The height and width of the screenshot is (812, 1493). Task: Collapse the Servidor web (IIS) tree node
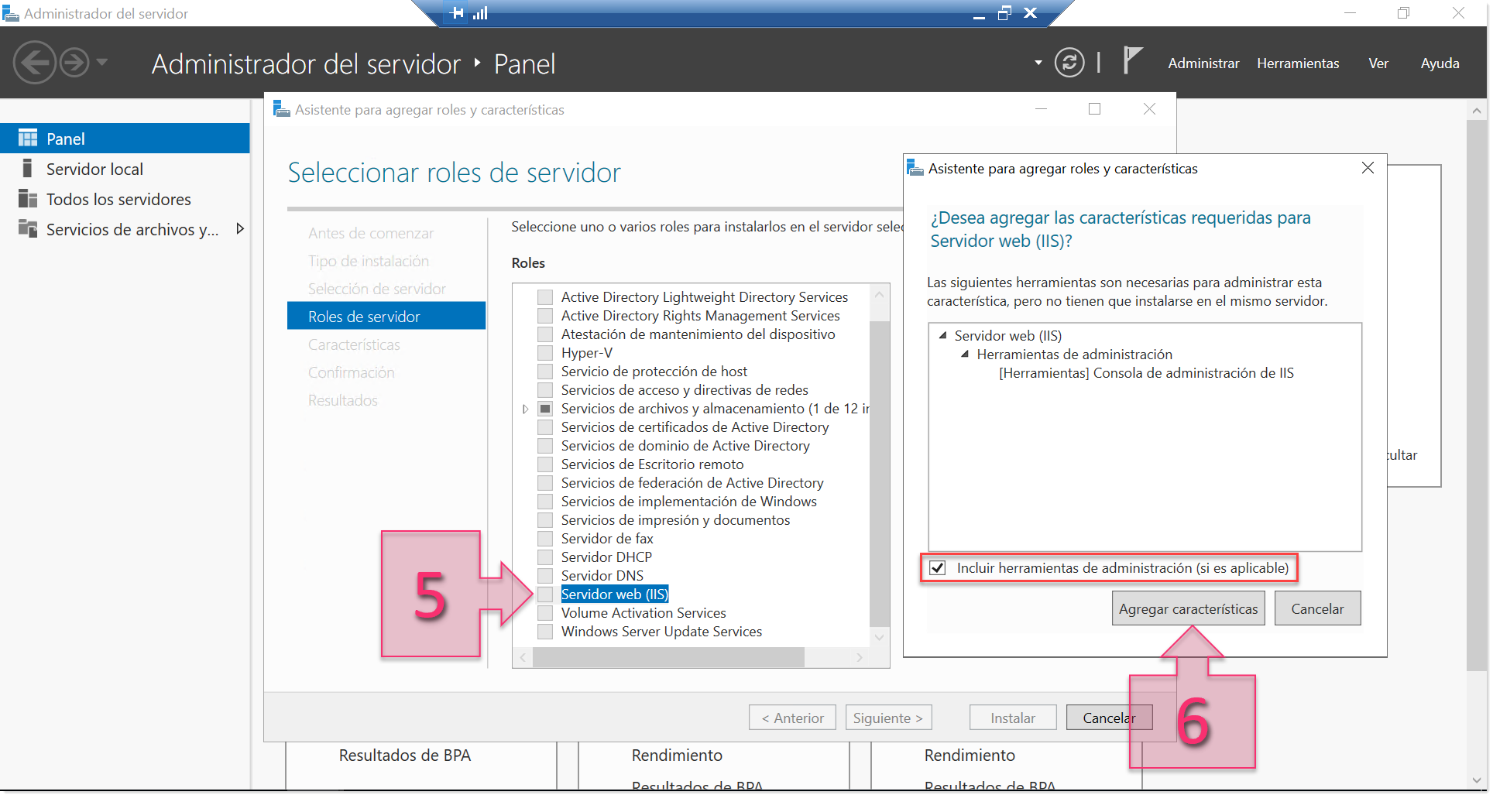click(942, 335)
